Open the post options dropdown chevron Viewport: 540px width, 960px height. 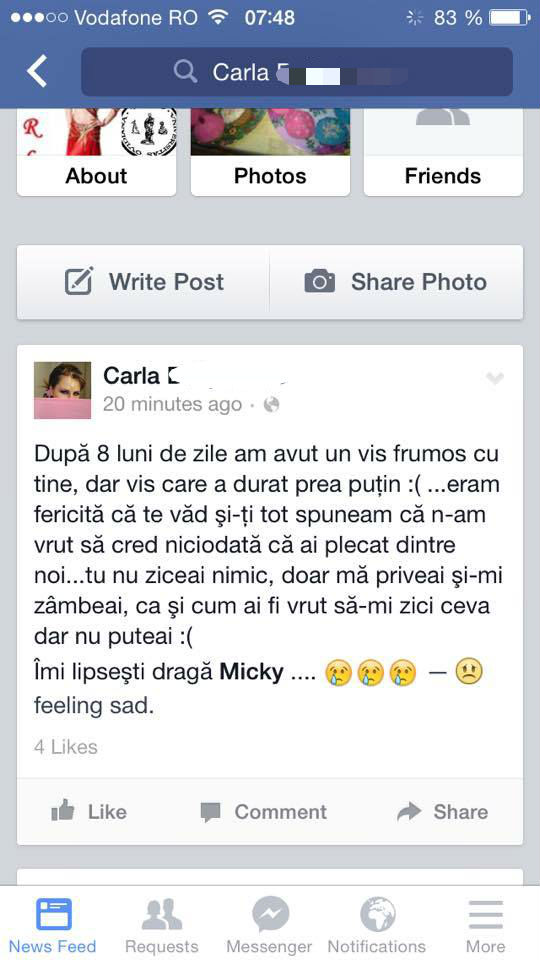pos(494,379)
